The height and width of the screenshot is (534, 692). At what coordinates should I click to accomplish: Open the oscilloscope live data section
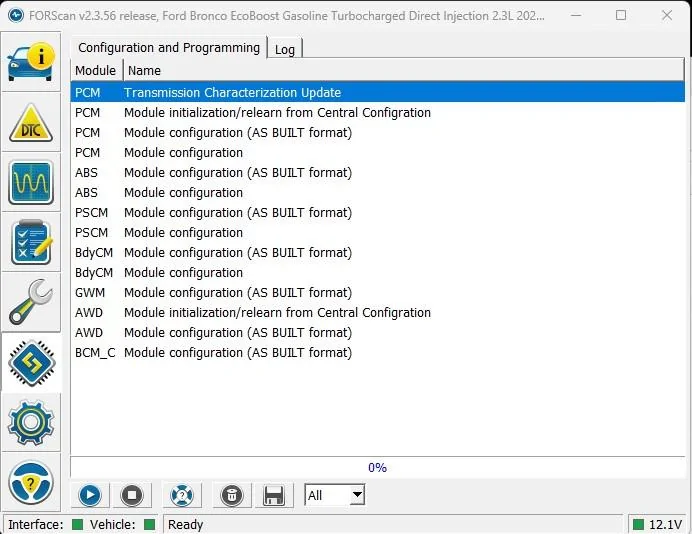tap(31, 182)
